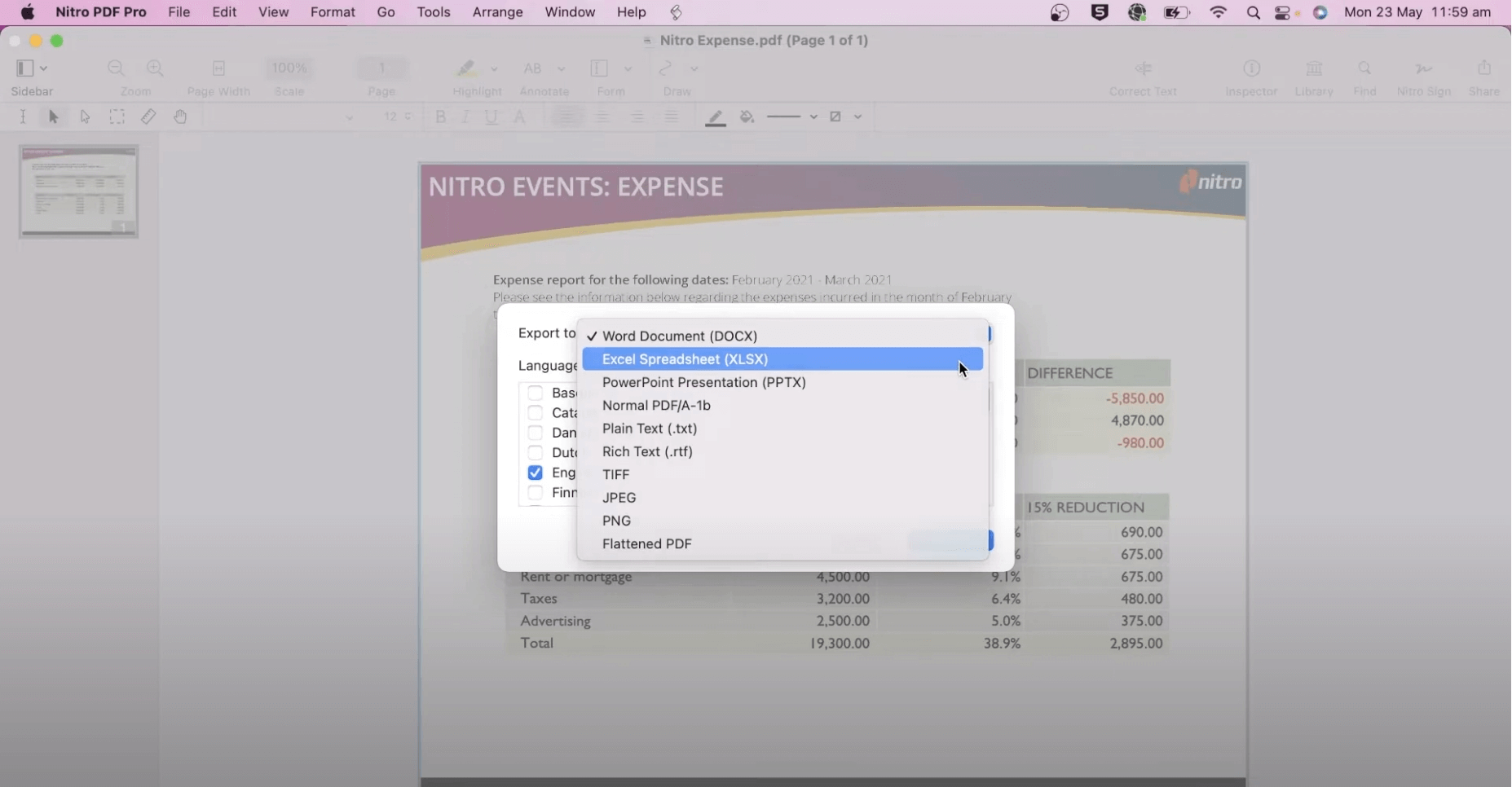Select the hand pan tool
The image size is (1512, 787).
(x=181, y=117)
